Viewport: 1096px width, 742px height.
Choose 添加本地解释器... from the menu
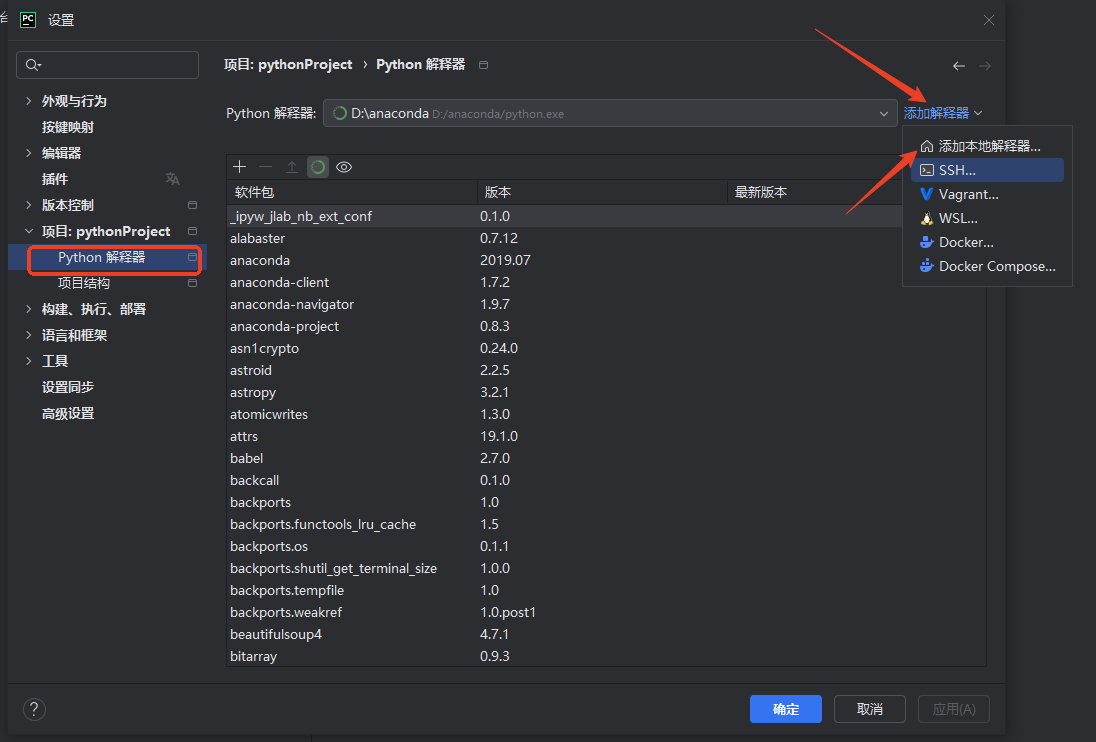coord(987,146)
